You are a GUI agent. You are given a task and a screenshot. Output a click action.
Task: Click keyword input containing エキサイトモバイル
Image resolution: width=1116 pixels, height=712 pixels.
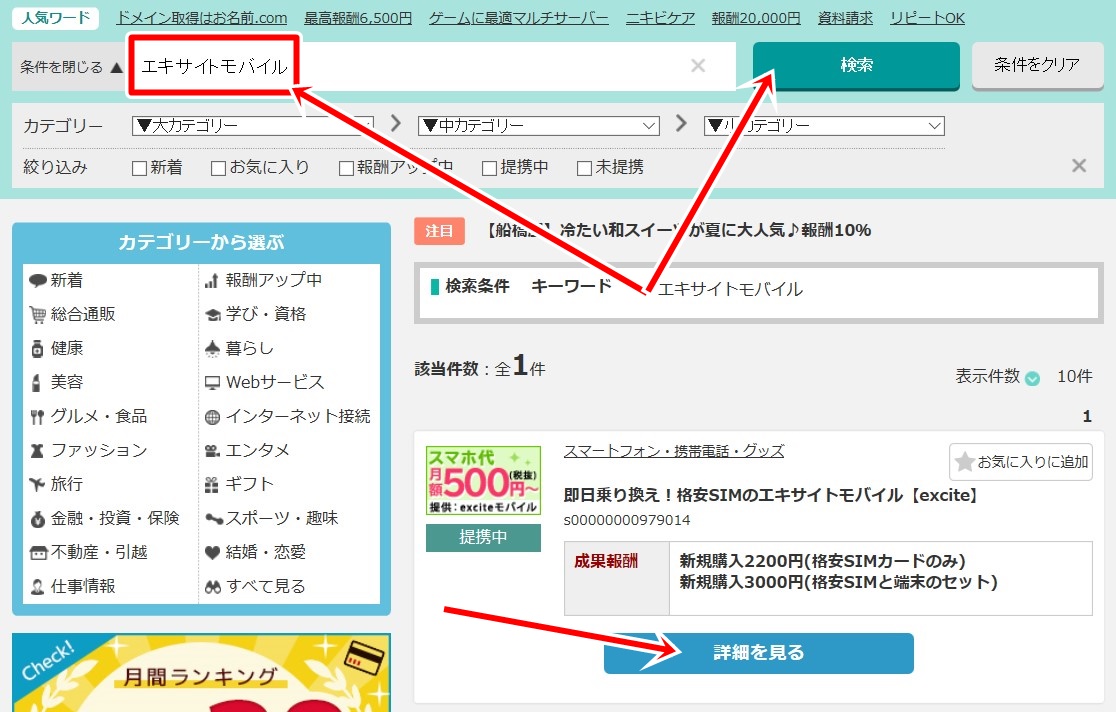click(x=431, y=66)
